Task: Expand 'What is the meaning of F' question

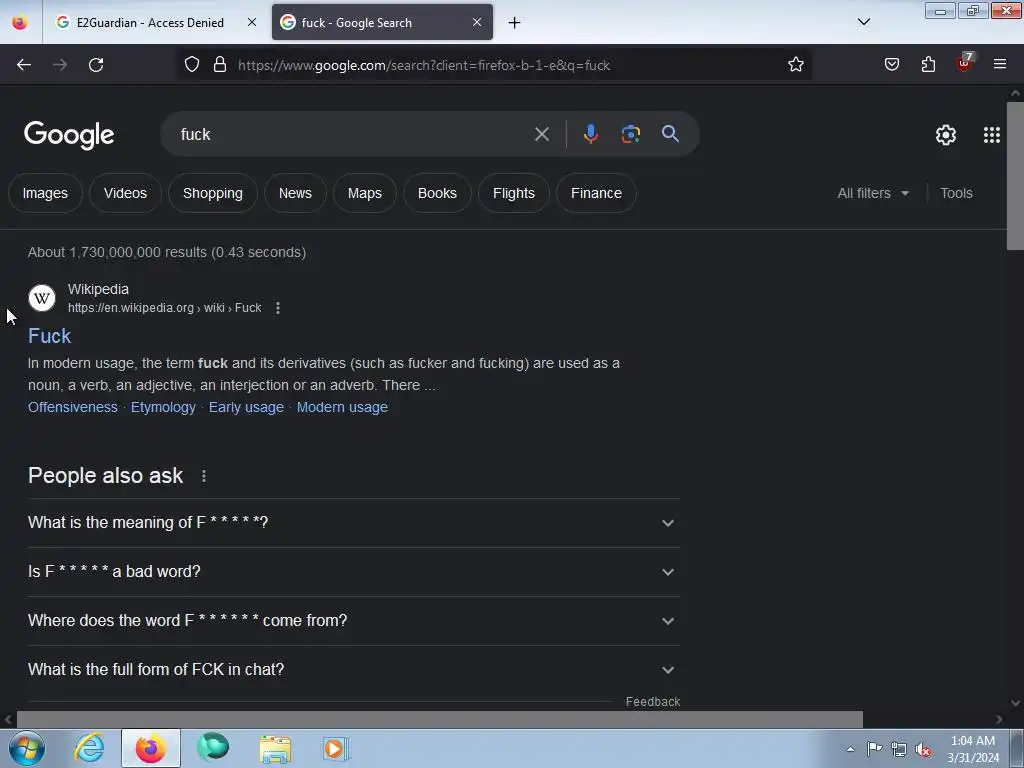Action: tap(353, 523)
